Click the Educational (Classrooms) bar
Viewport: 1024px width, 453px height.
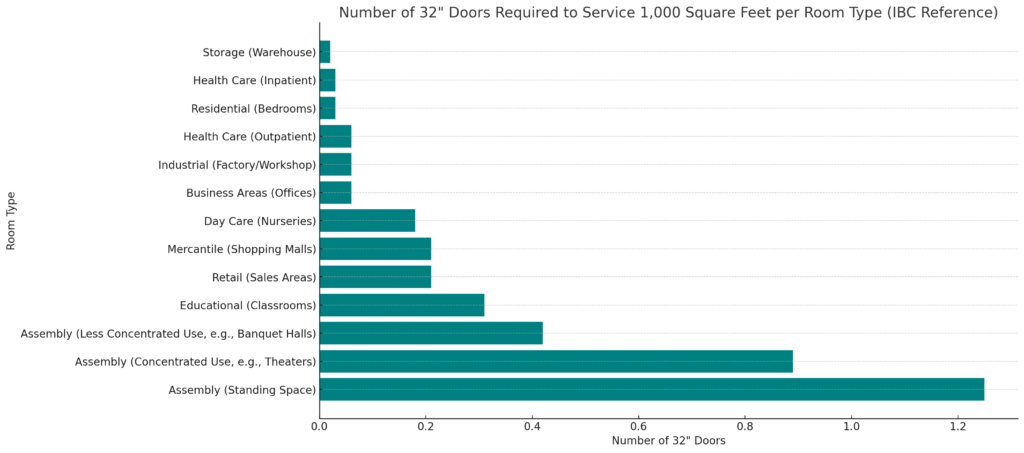pyautogui.click(x=402, y=305)
